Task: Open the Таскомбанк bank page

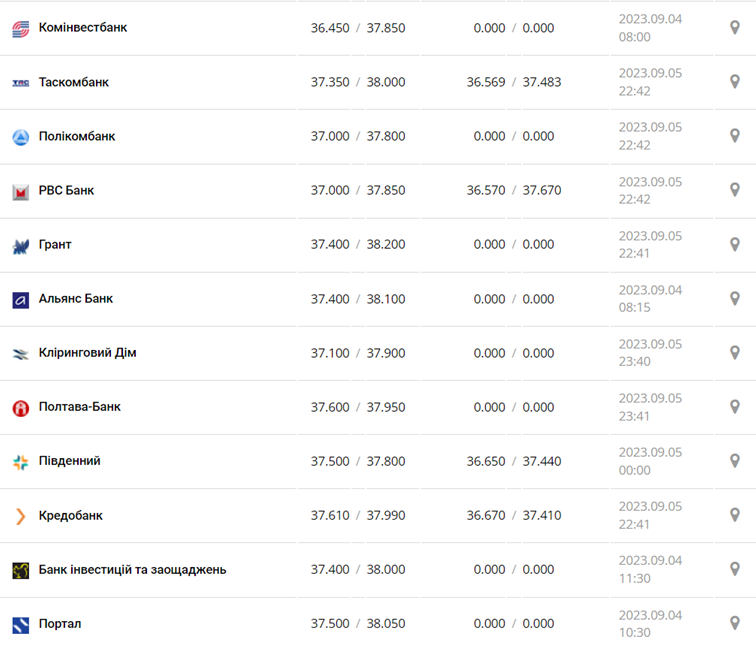Action: coord(74,82)
